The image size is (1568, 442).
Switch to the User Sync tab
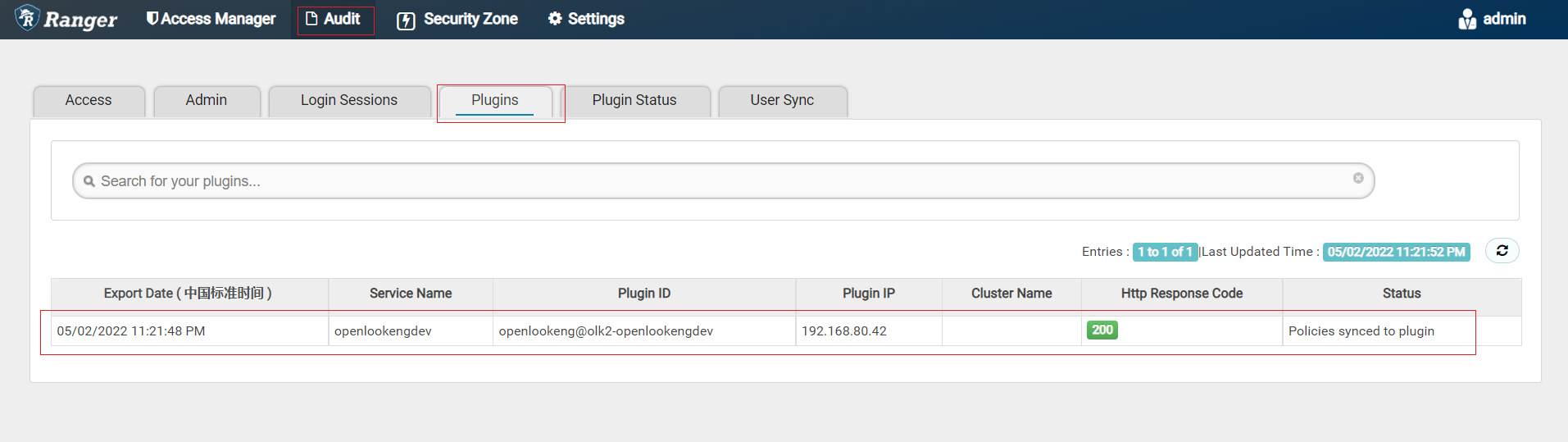point(781,100)
